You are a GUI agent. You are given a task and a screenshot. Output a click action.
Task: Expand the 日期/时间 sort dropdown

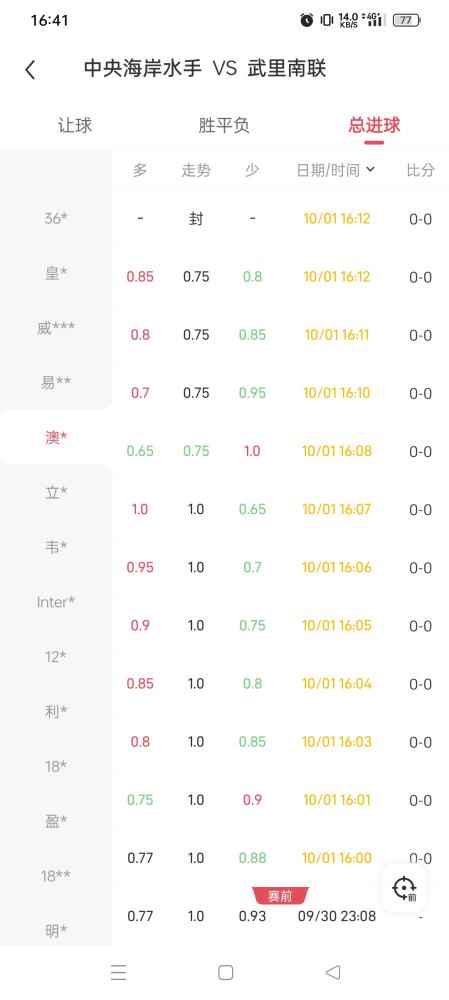tap(335, 170)
